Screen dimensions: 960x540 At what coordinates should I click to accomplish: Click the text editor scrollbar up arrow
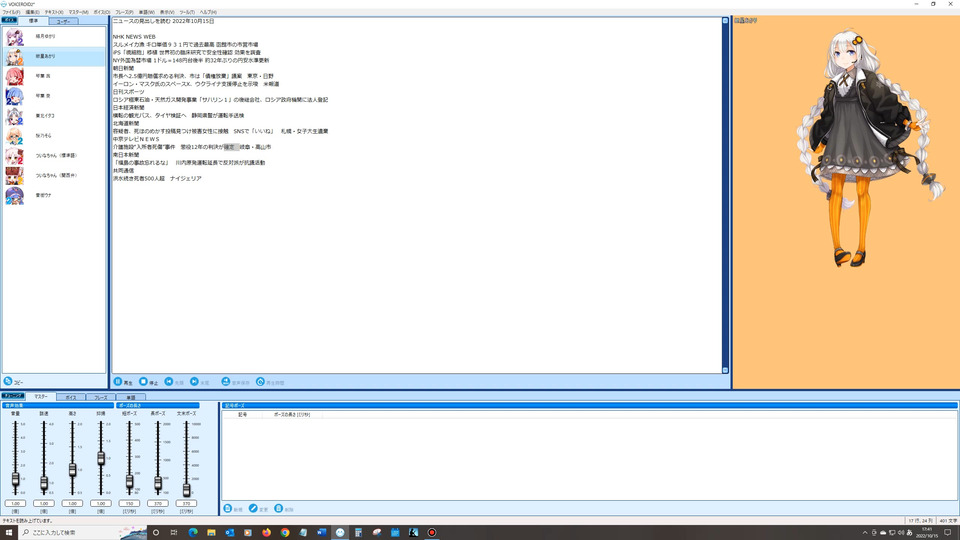[x=726, y=21]
